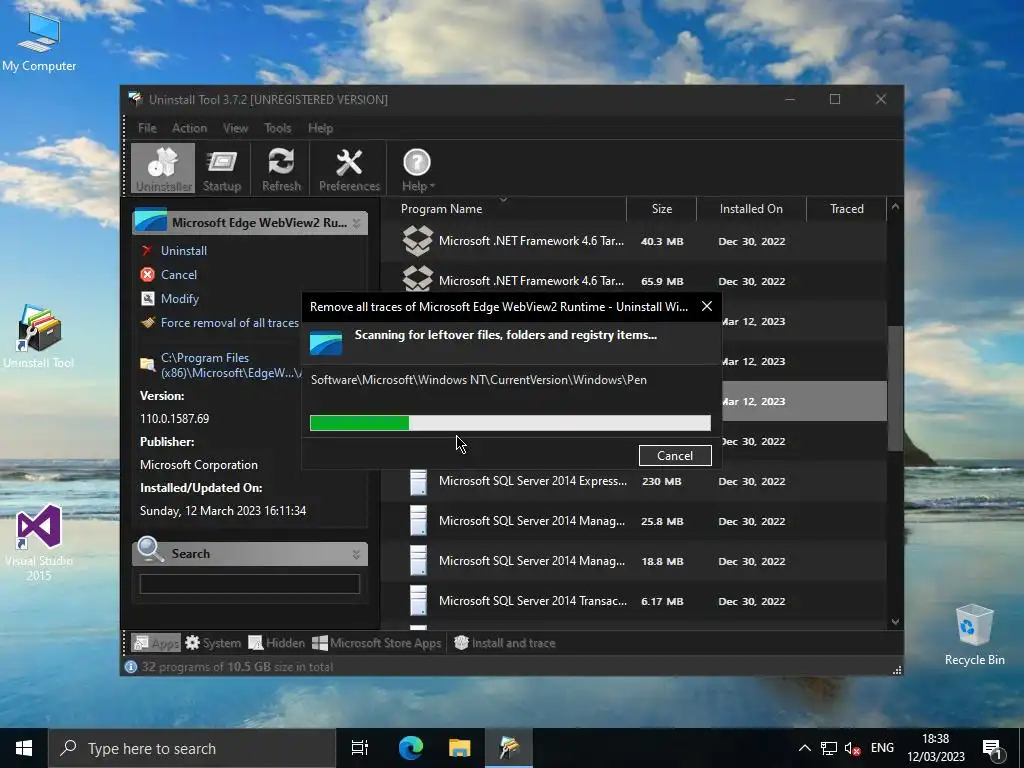
Task: Show hidden system tray icons
Action: point(805,748)
